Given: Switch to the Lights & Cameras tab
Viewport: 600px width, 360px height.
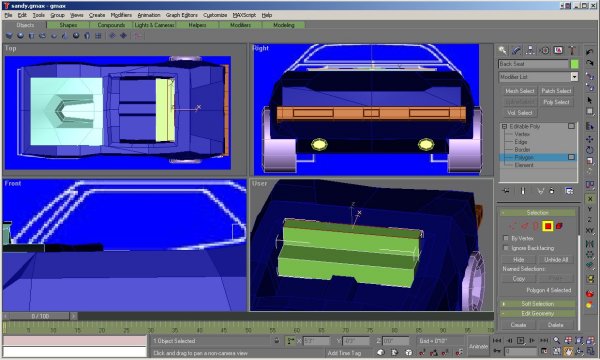Looking at the screenshot, I should click(x=154, y=25).
